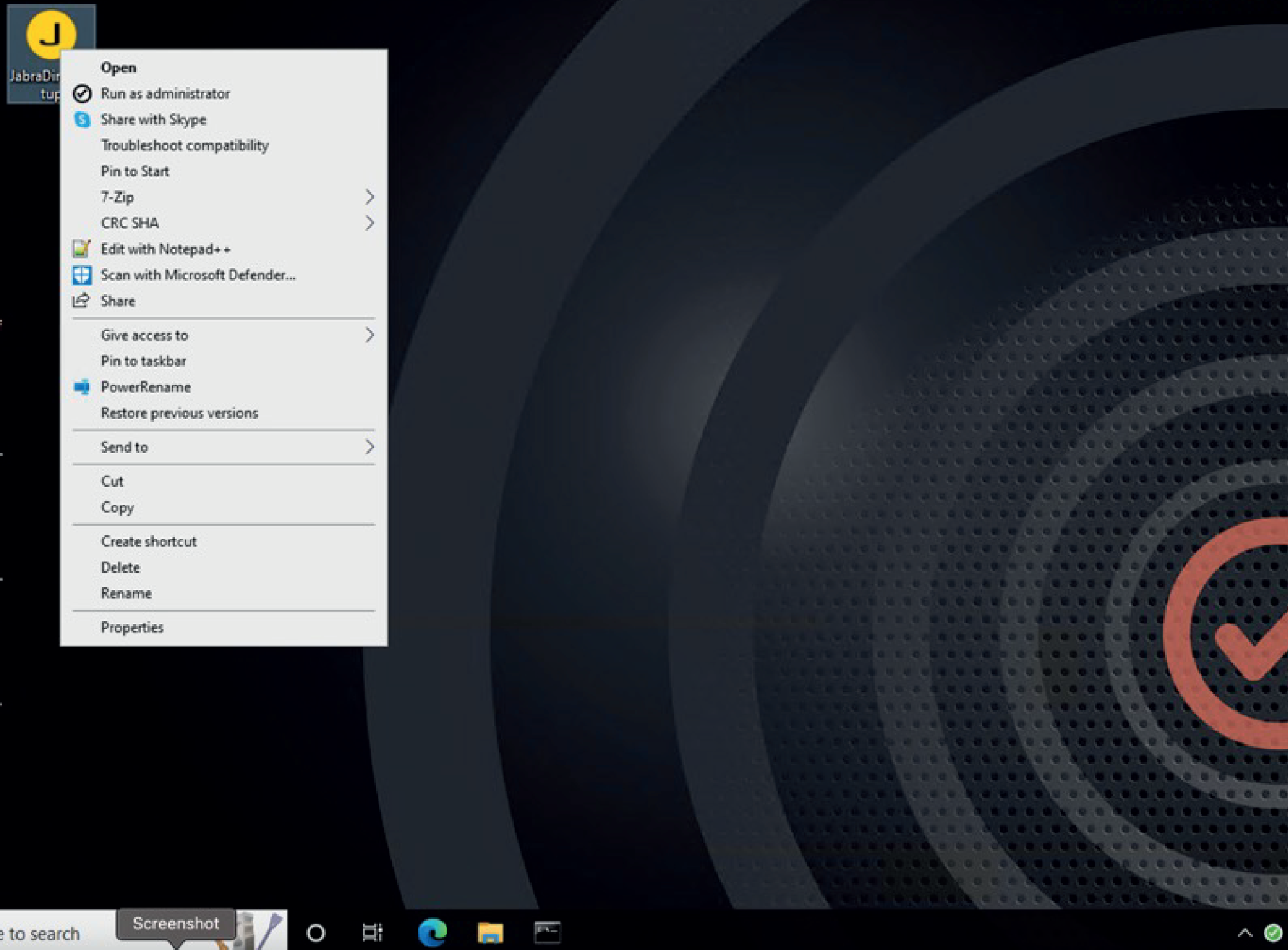Image resolution: width=1288 pixels, height=950 pixels.
Task: Select PowerRename entry
Action: click(x=224, y=387)
